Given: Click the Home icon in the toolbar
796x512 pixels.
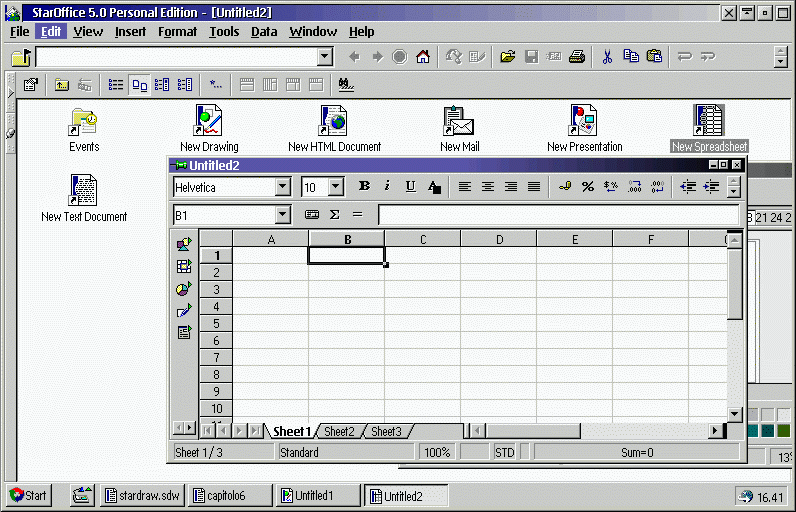Looking at the screenshot, I should click(423, 57).
